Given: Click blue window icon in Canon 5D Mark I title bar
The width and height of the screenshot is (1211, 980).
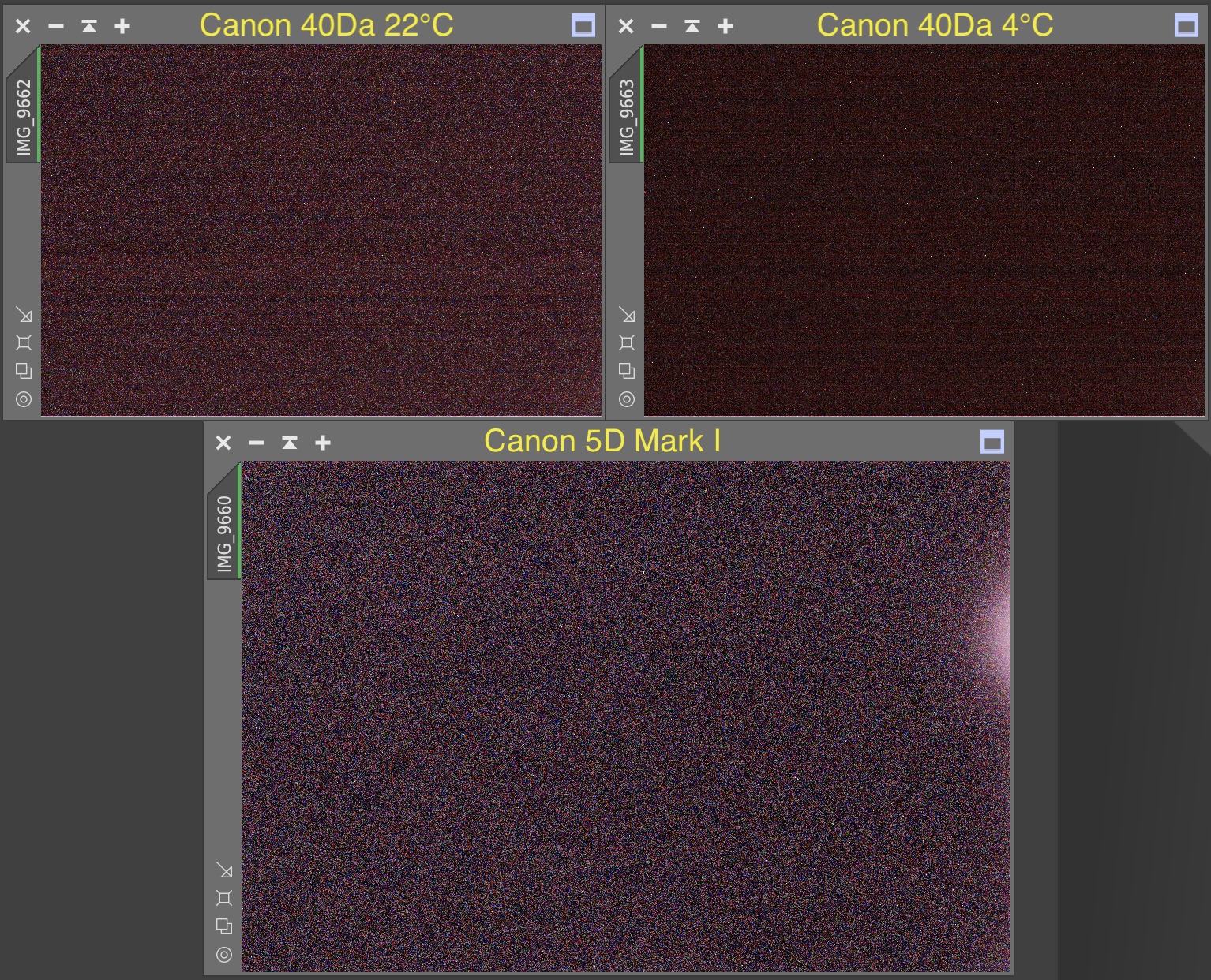Looking at the screenshot, I should point(992,443).
